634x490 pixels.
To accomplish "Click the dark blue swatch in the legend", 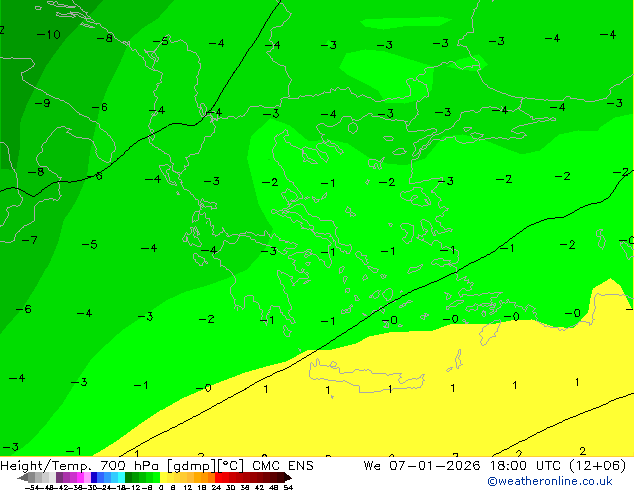I will (x=94, y=477).
